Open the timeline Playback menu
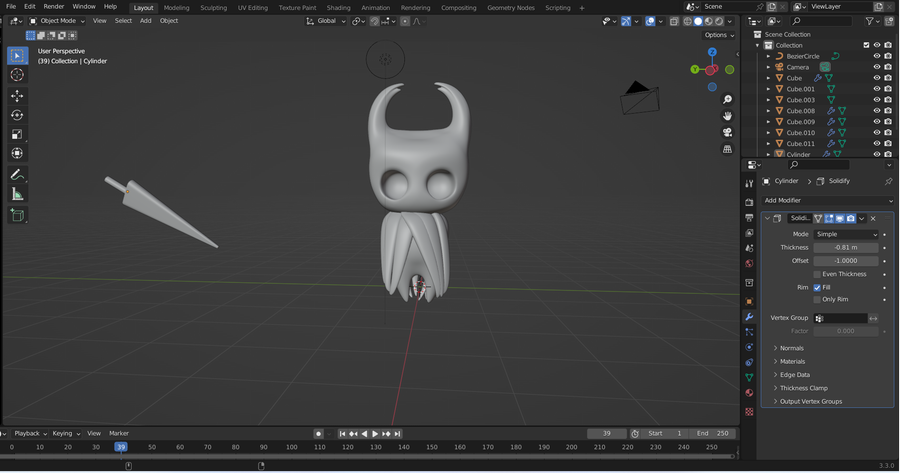The image size is (900, 473). coord(30,433)
